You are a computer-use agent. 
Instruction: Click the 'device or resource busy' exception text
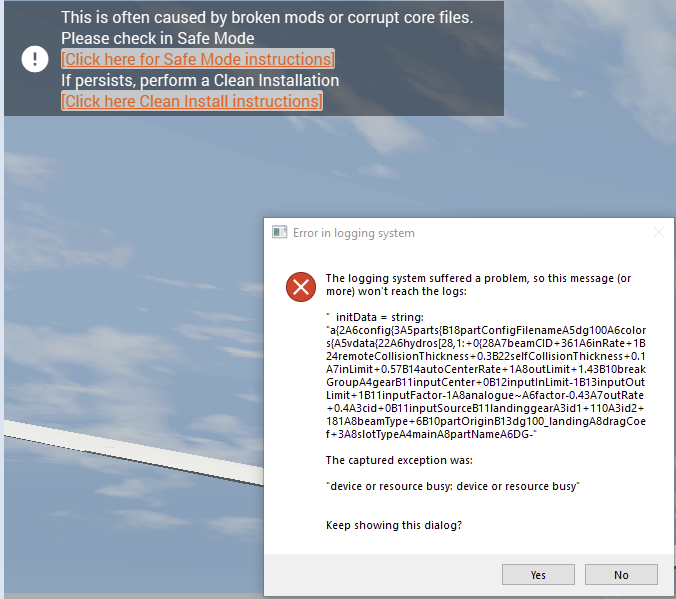(453, 486)
